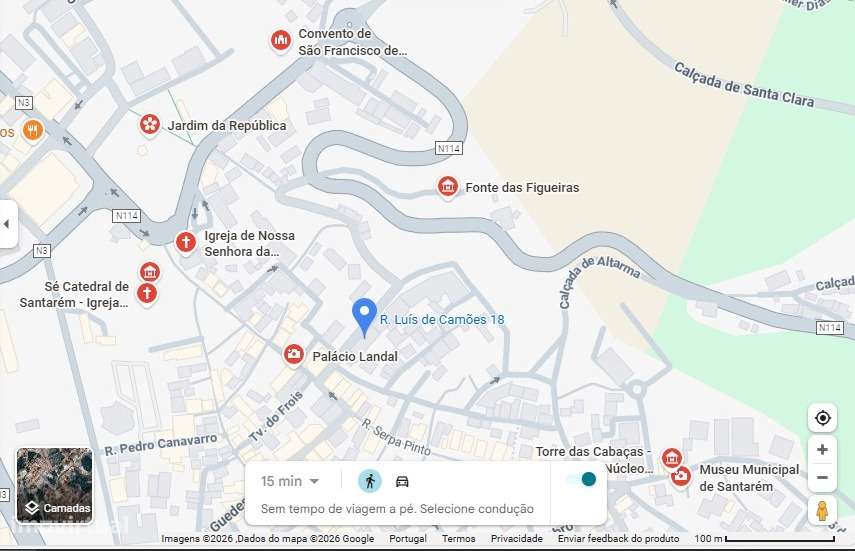The image size is (855, 551).
Task: Turn off the travel time toggle switch
Action: (x=581, y=480)
